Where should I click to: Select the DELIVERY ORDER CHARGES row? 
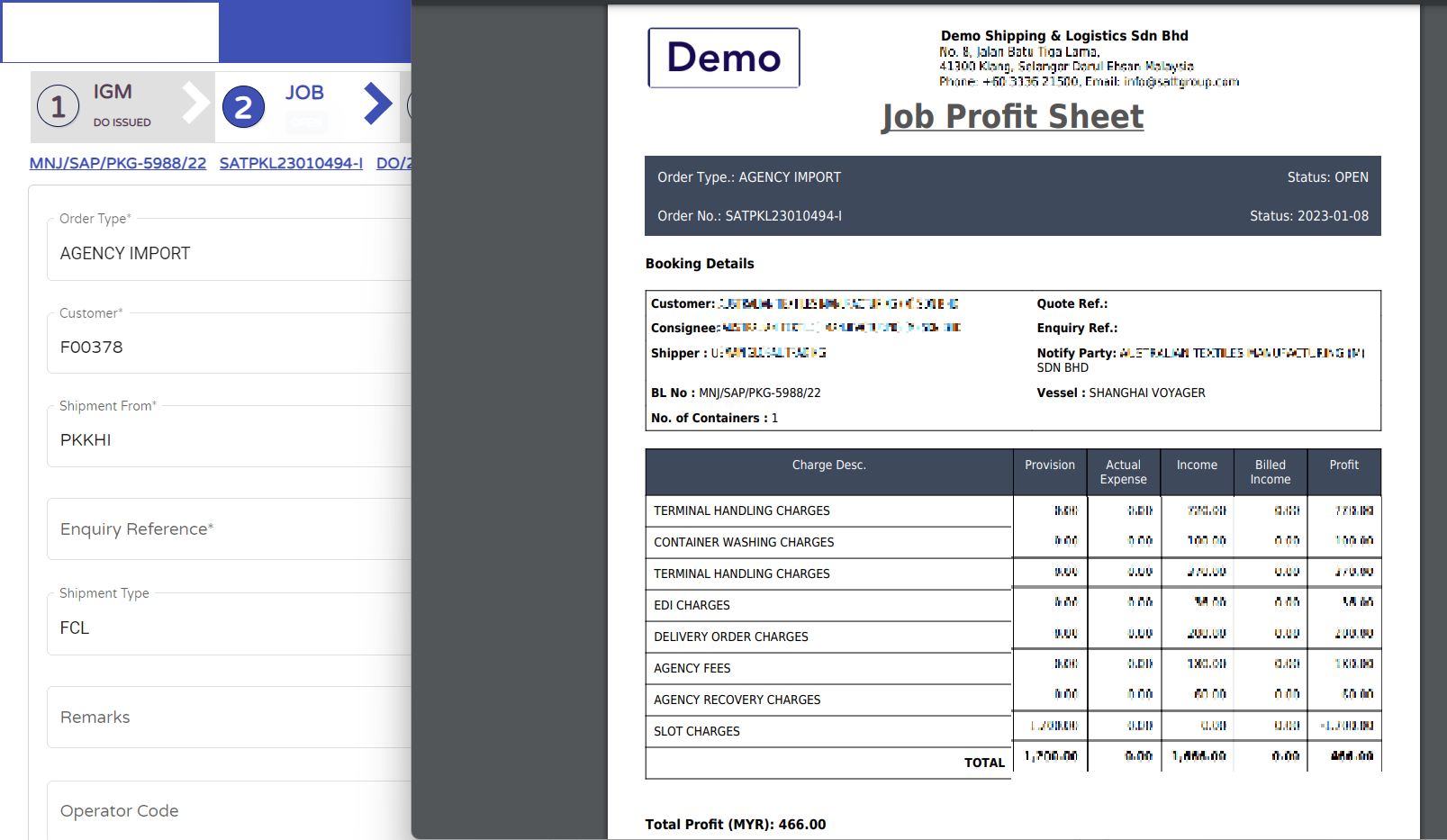[x=1013, y=637]
